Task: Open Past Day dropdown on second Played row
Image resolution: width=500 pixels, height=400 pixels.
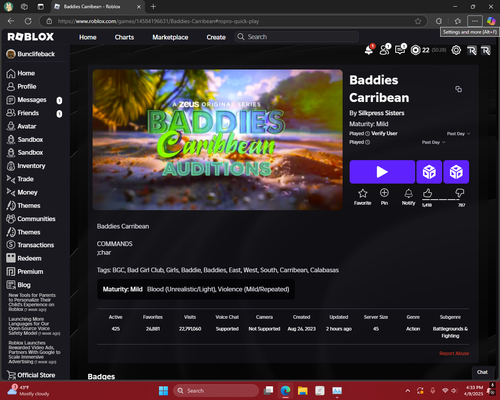Action: point(433,142)
